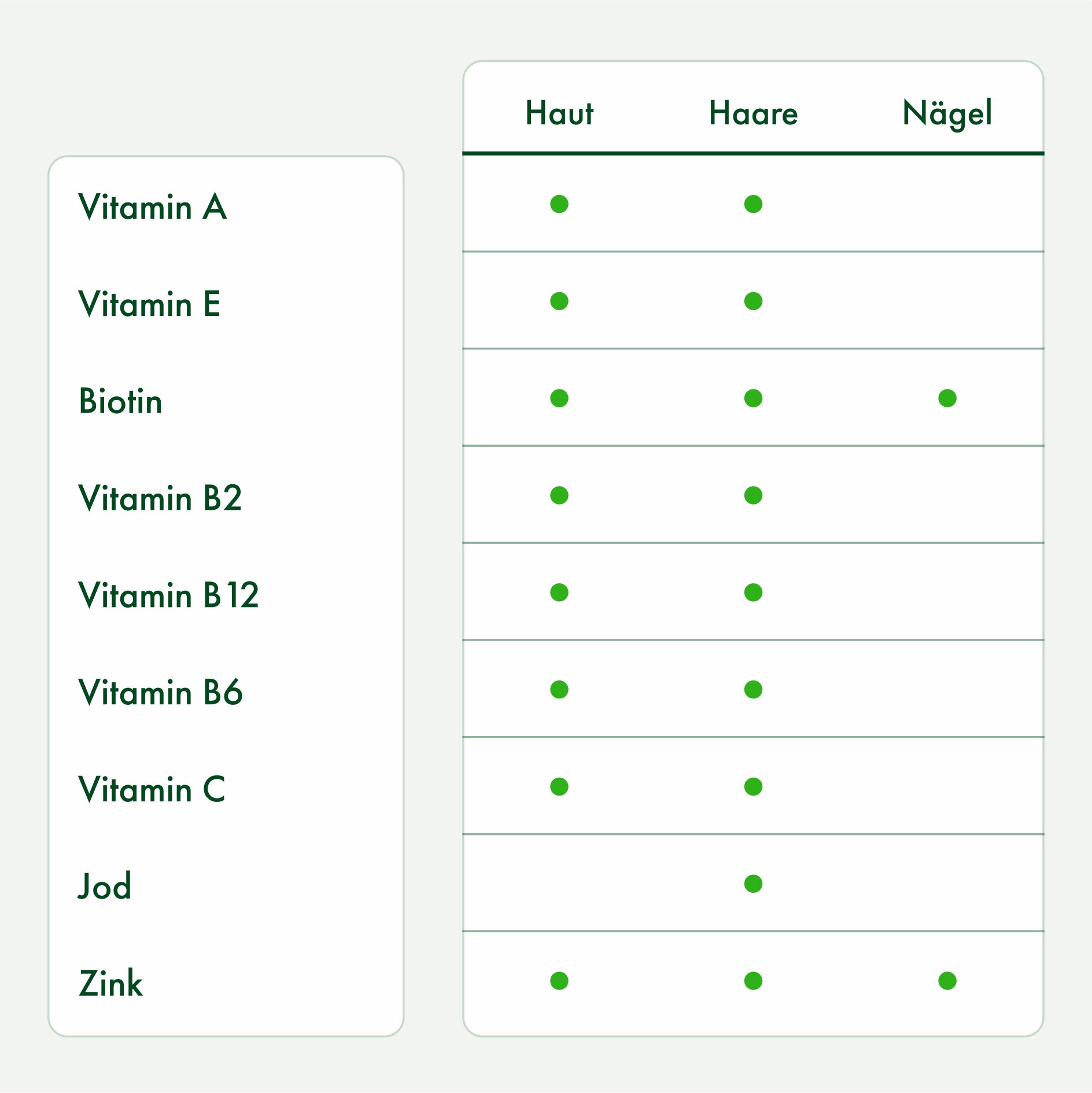The image size is (1092, 1093).
Task: Click the green dot for Biotin under Nägel
Action: click(947, 398)
